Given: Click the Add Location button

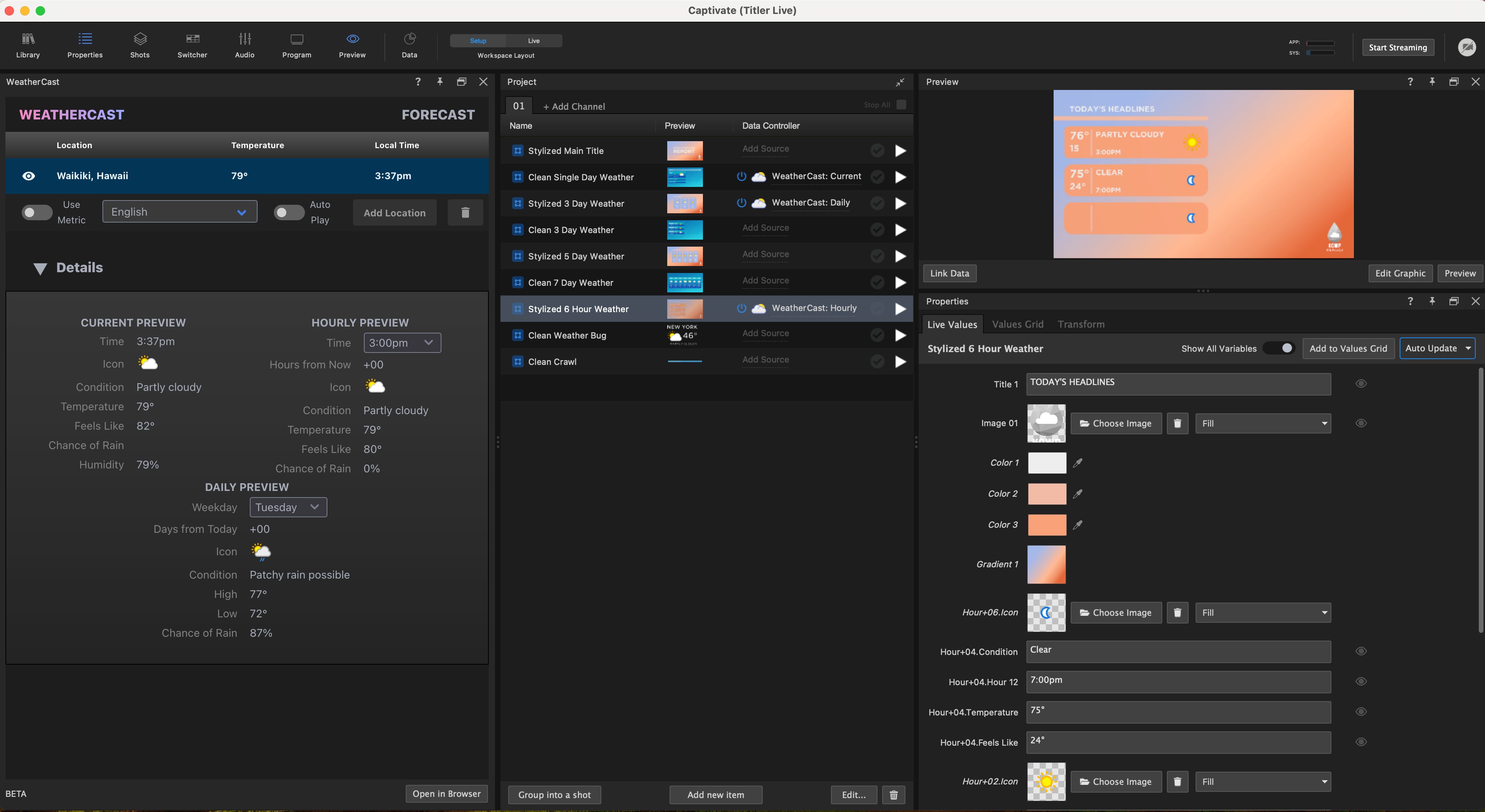Looking at the screenshot, I should [x=394, y=213].
